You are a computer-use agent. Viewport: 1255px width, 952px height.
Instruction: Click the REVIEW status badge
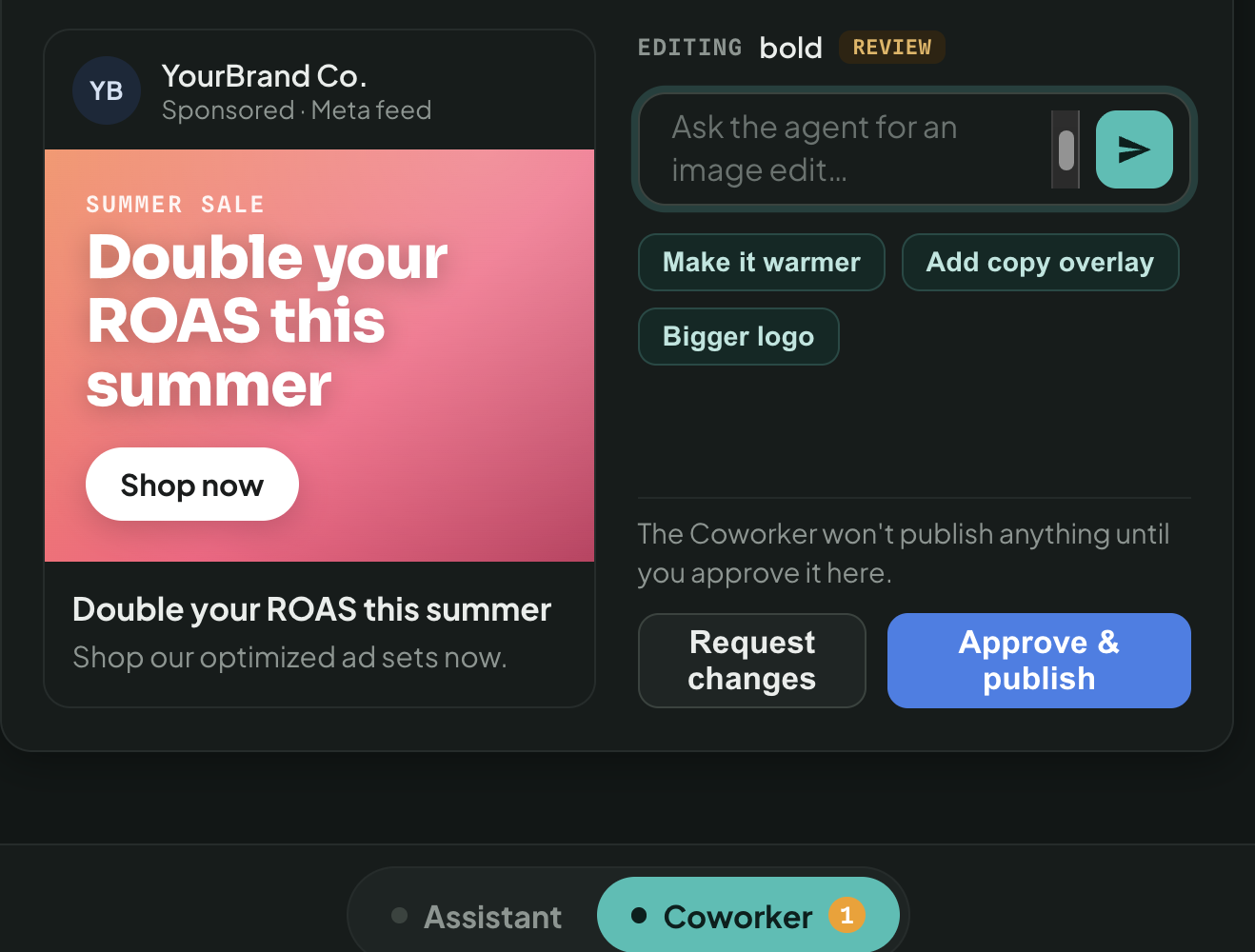pos(892,47)
